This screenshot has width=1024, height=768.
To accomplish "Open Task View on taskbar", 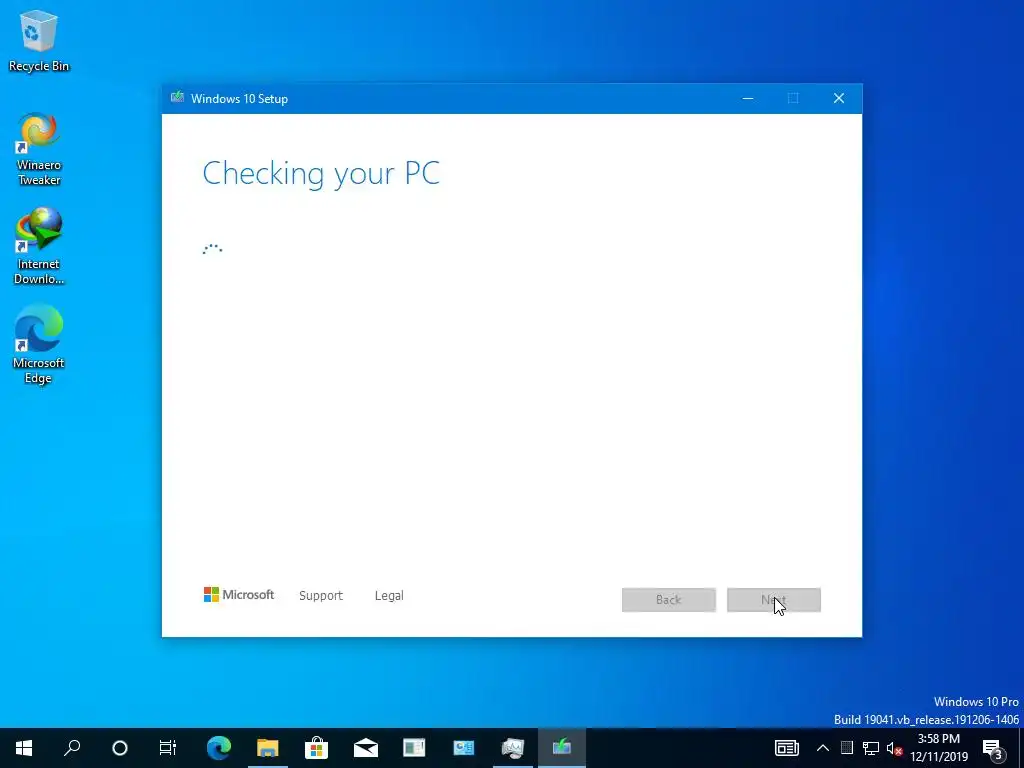I will 168,748.
